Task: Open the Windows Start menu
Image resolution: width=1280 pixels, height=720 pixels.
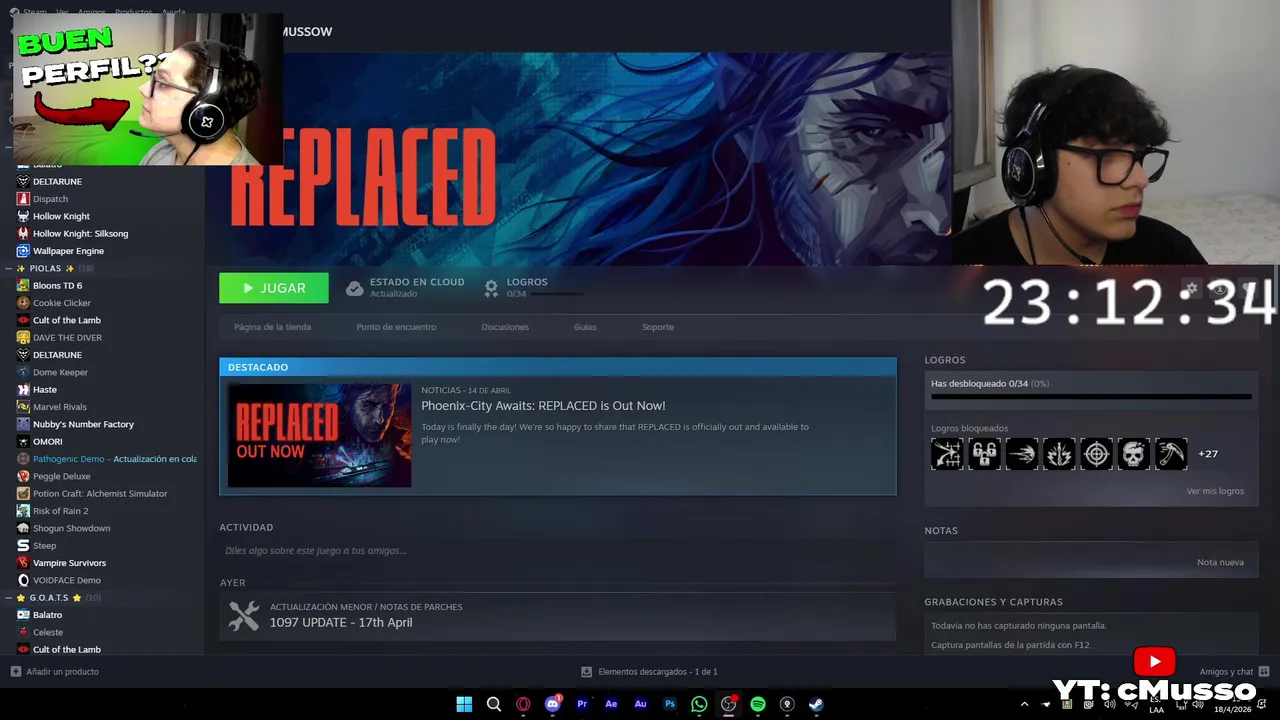Action: click(x=464, y=704)
